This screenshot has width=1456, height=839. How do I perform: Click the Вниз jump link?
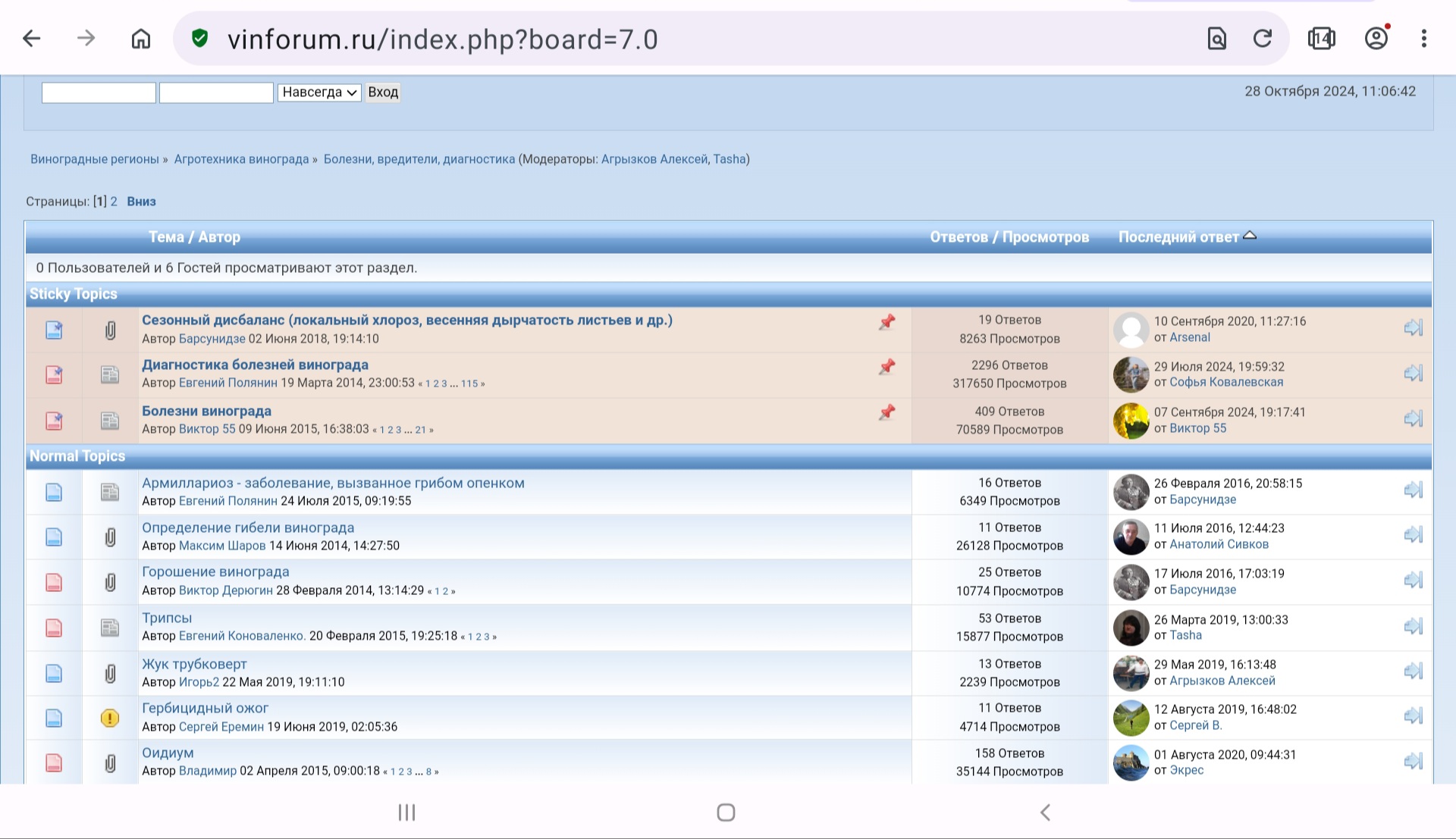coord(141,202)
